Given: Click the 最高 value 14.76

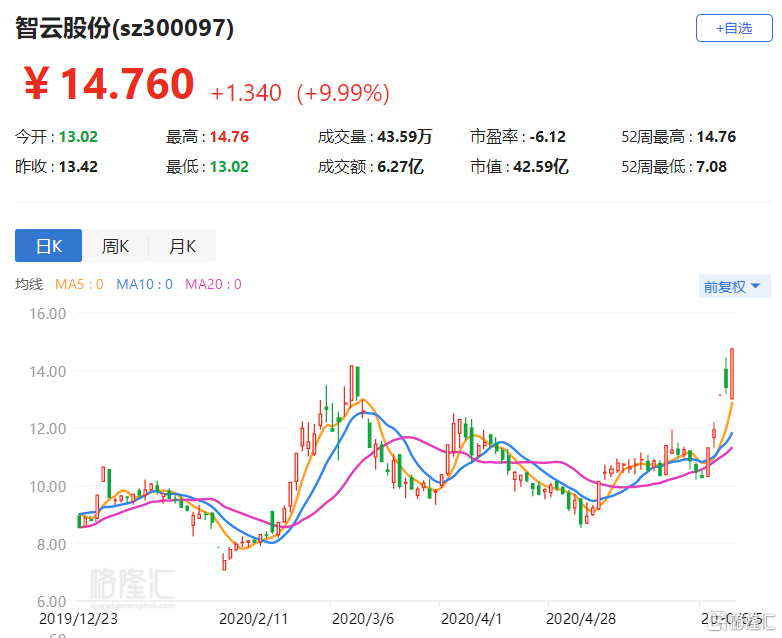Looking at the screenshot, I should (x=229, y=137).
